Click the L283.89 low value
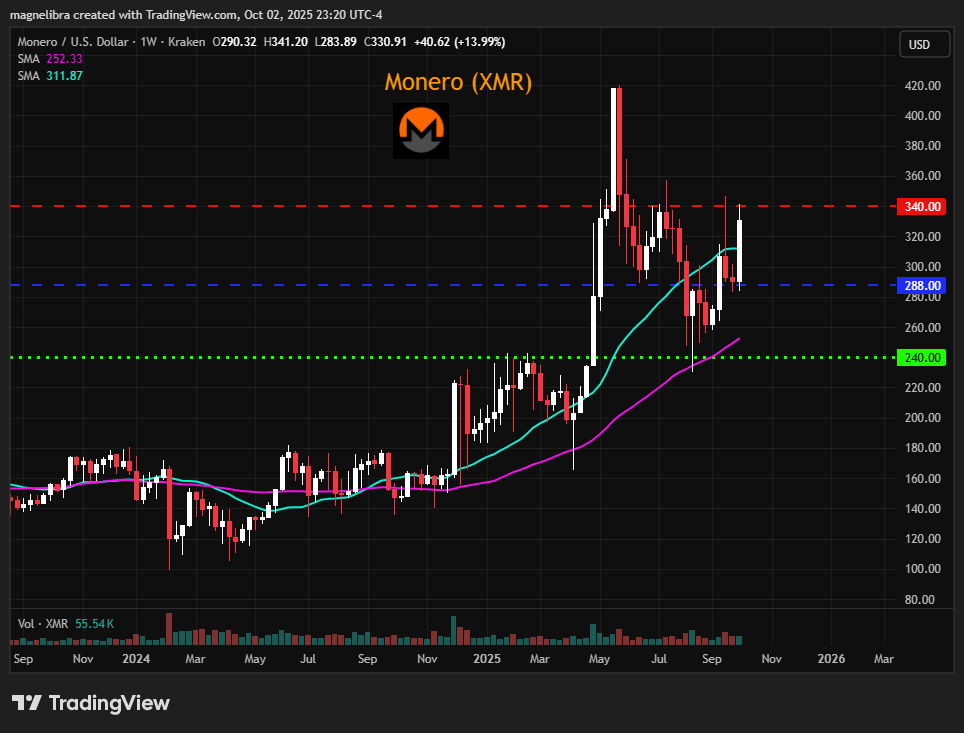 click(x=335, y=42)
